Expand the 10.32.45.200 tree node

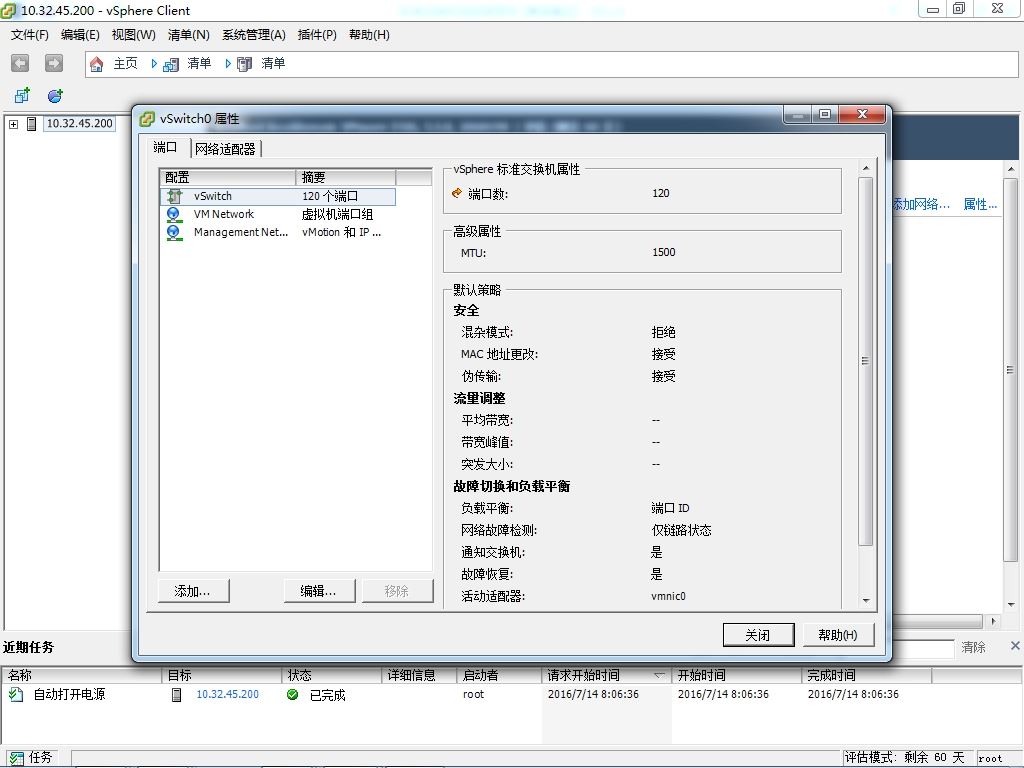[x=13, y=123]
